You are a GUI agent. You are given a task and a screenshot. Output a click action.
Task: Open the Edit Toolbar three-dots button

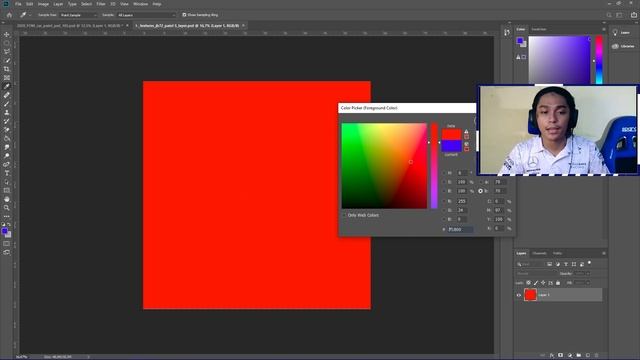7,216
